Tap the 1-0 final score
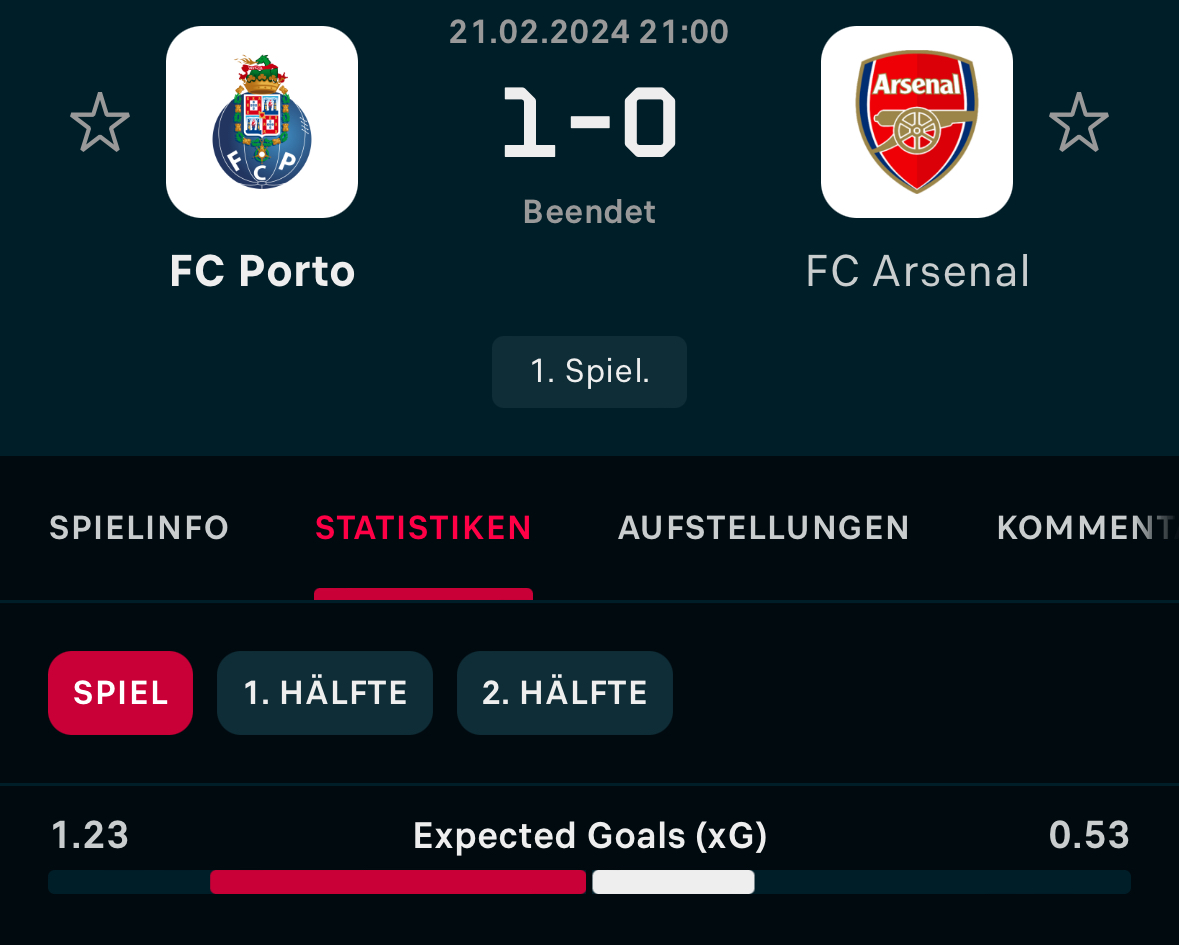The height and width of the screenshot is (945, 1179). [x=590, y=122]
